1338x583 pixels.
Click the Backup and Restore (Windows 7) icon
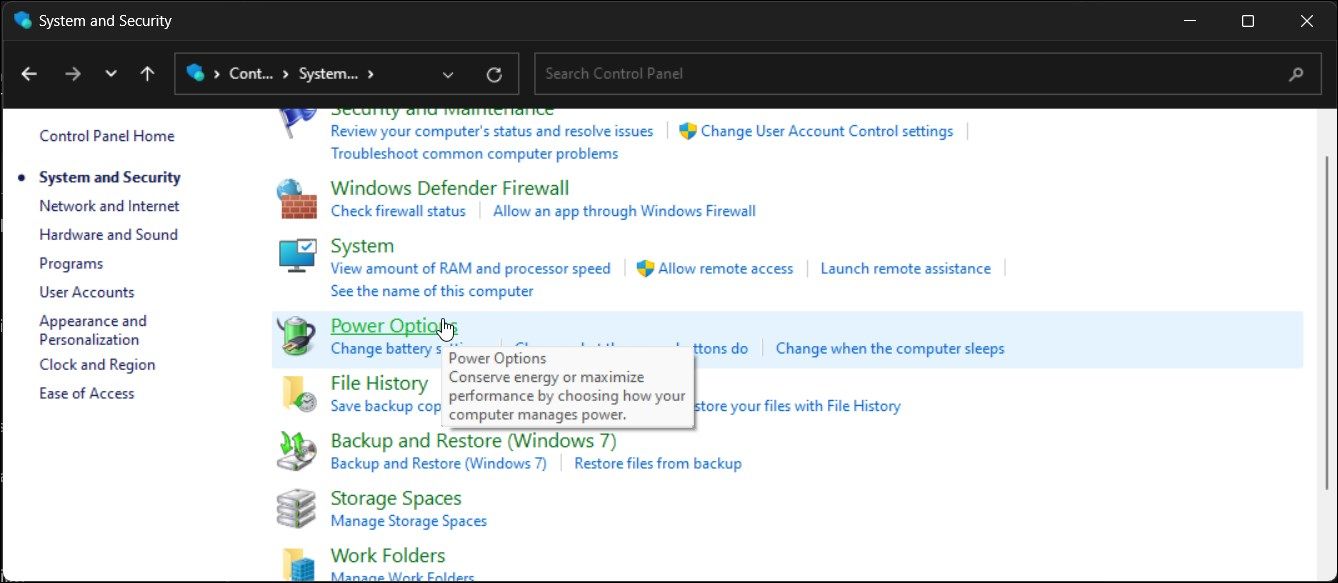(295, 450)
